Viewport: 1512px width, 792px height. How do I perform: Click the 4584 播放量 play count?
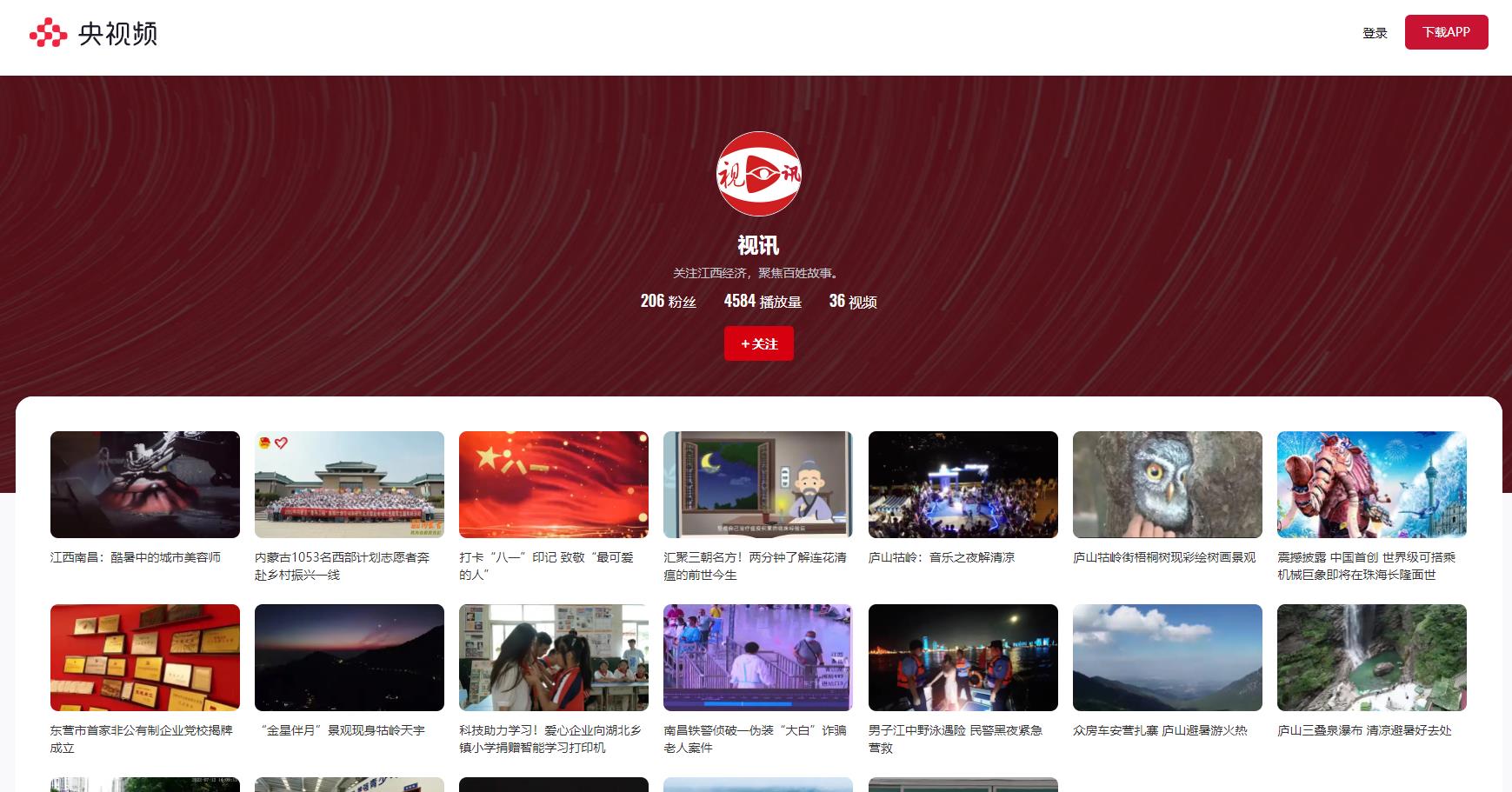point(763,301)
